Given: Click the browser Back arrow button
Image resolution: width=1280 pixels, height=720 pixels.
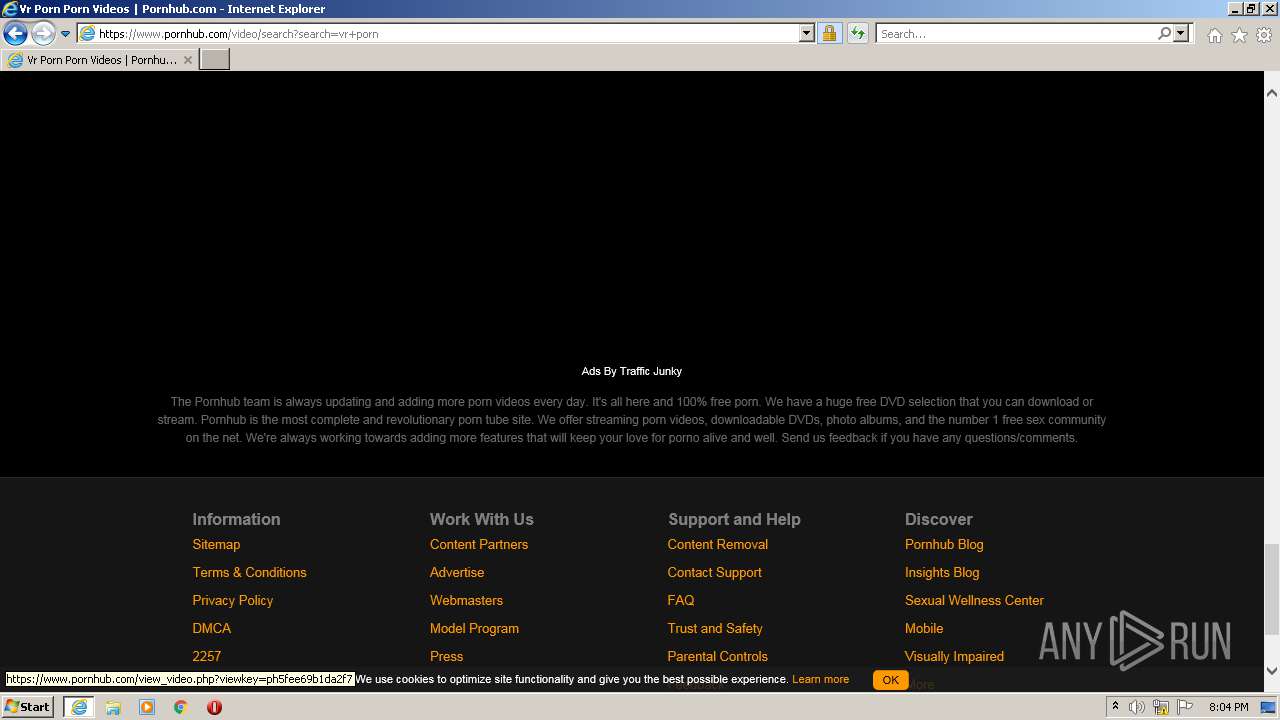Looking at the screenshot, I should tap(15, 33).
